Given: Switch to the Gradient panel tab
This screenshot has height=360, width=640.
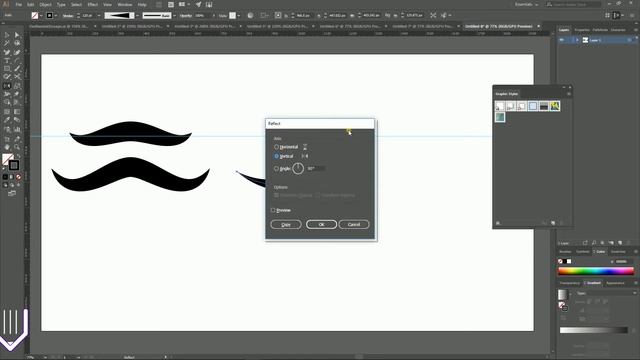Looking at the screenshot, I should pos(593,283).
